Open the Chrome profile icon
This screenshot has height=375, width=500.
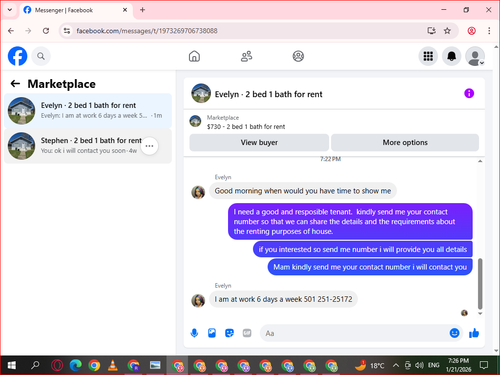[x=471, y=31]
